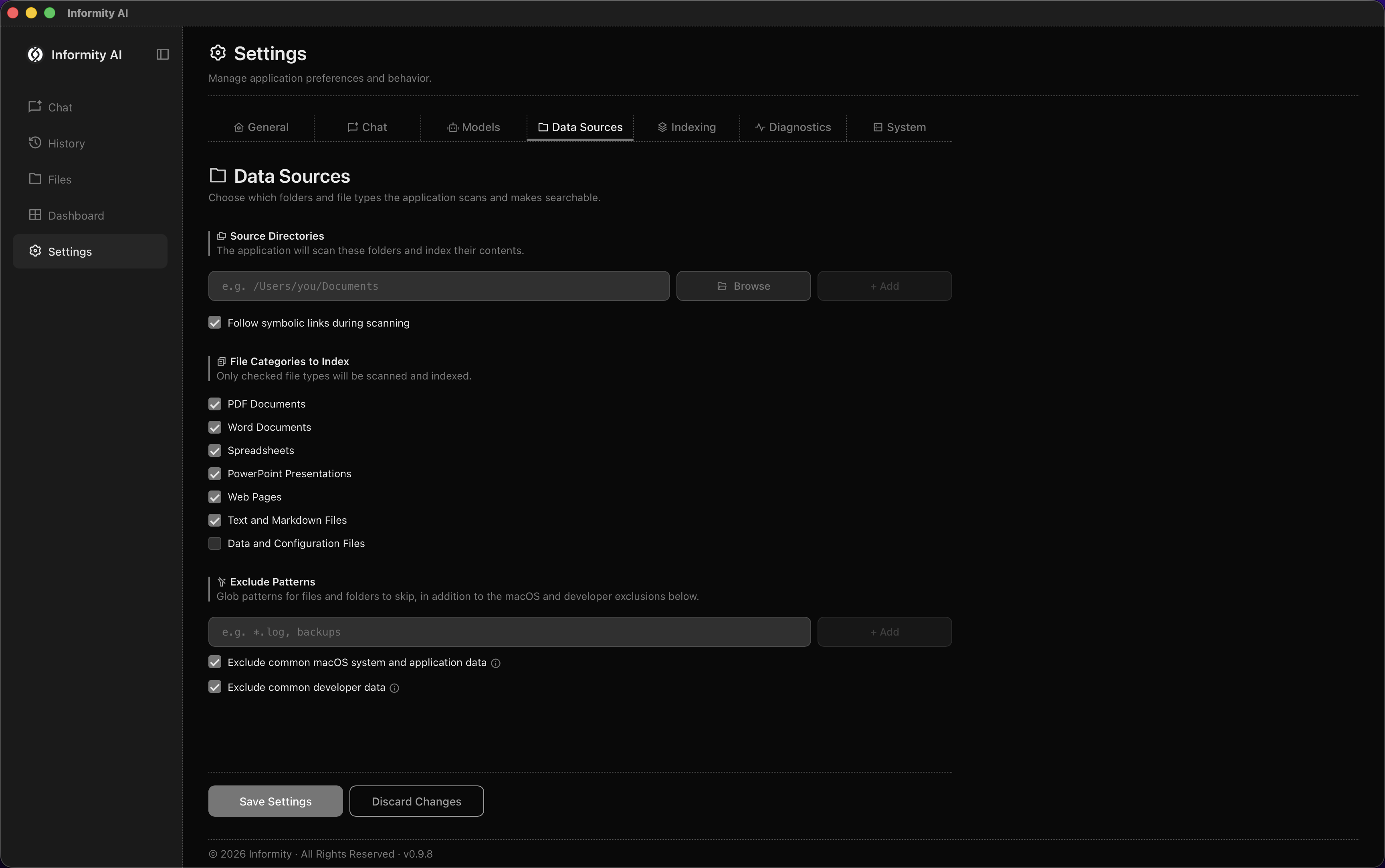The height and width of the screenshot is (868, 1385).
Task: Uncheck Text and Markdown Files
Action: click(215, 520)
